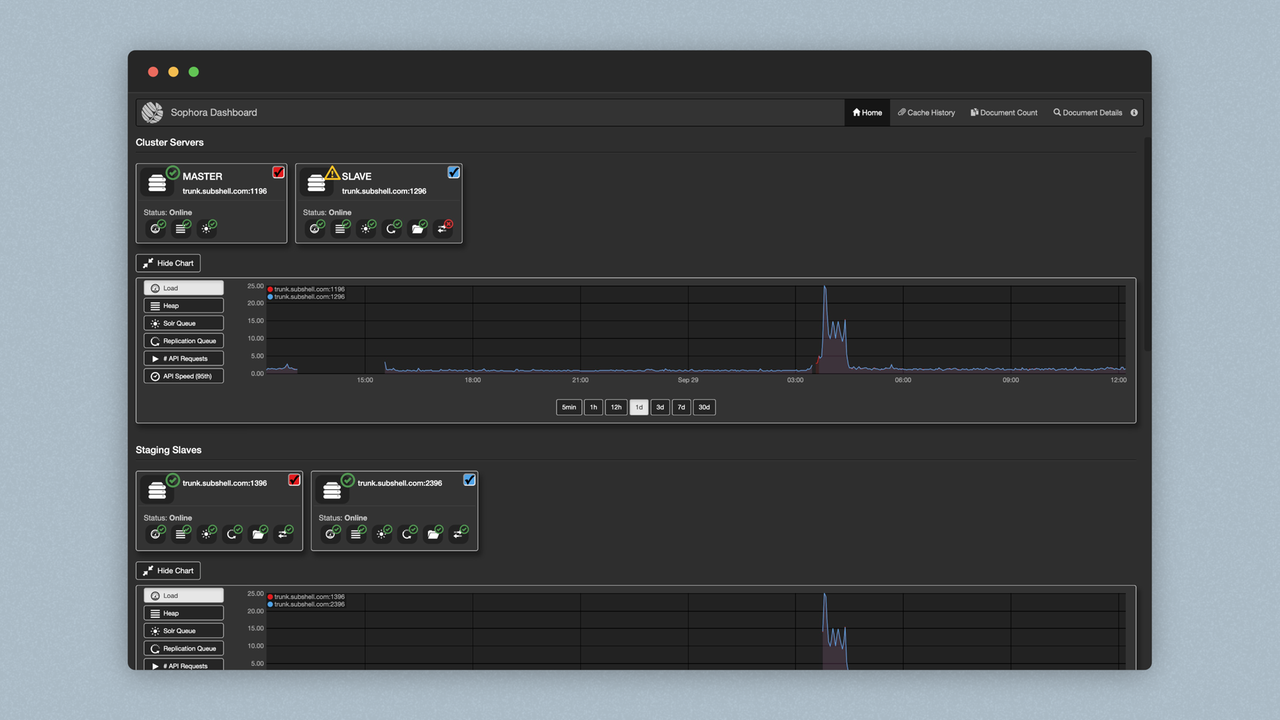Disable the checkbox on trunk.subshell.com:1396
The width and height of the screenshot is (1280, 720).
(x=294, y=480)
